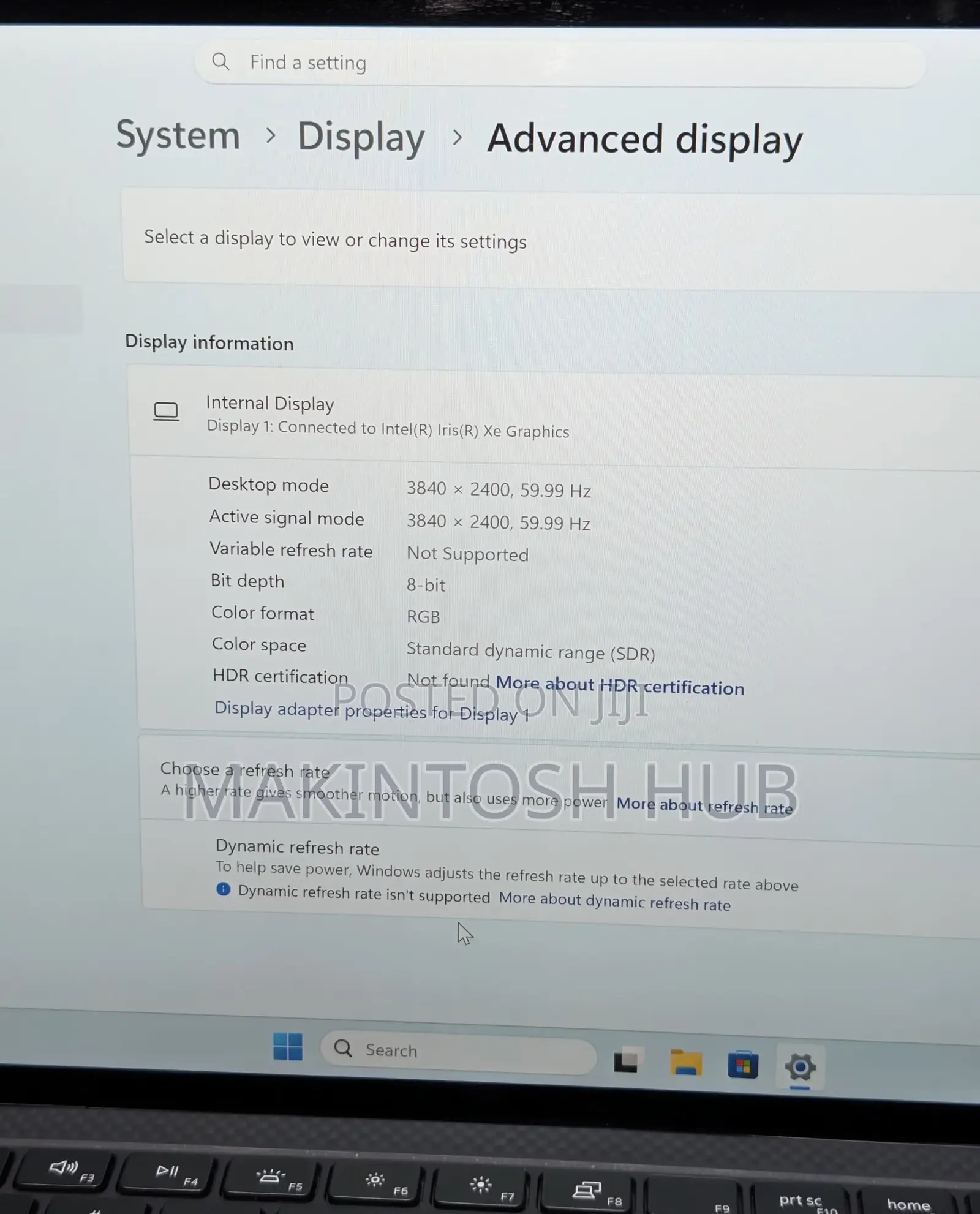Open Task View from the taskbar
The height and width of the screenshot is (1214, 980).
(x=628, y=1060)
